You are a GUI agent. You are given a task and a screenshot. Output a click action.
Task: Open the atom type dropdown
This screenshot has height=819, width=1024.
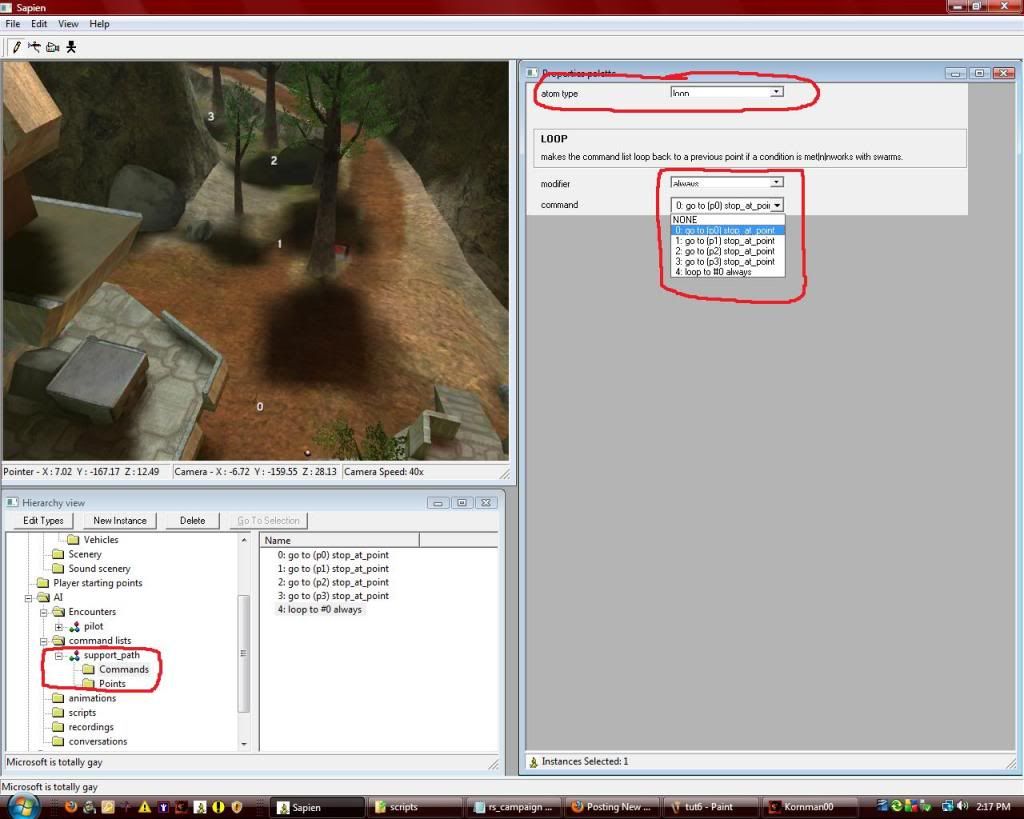coord(776,92)
